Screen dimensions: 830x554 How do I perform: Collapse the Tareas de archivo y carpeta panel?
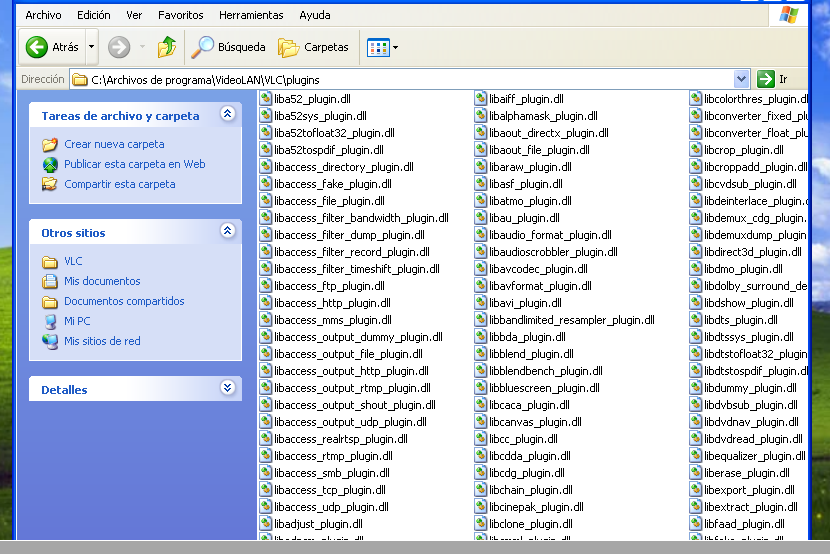click(x=227, y=115)
